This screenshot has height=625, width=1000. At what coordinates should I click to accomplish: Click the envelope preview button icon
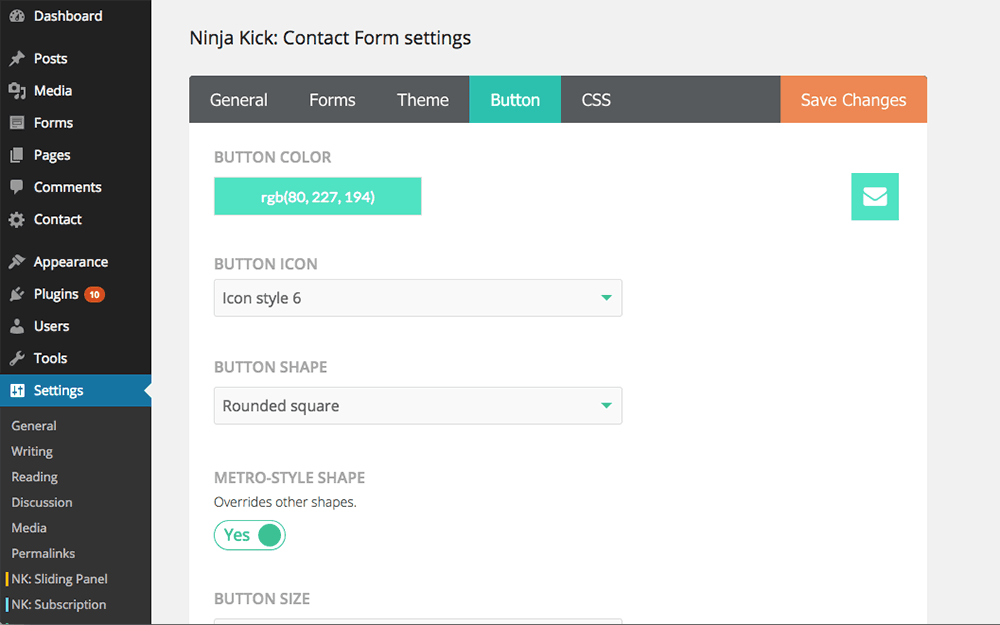tap(874, 196)
